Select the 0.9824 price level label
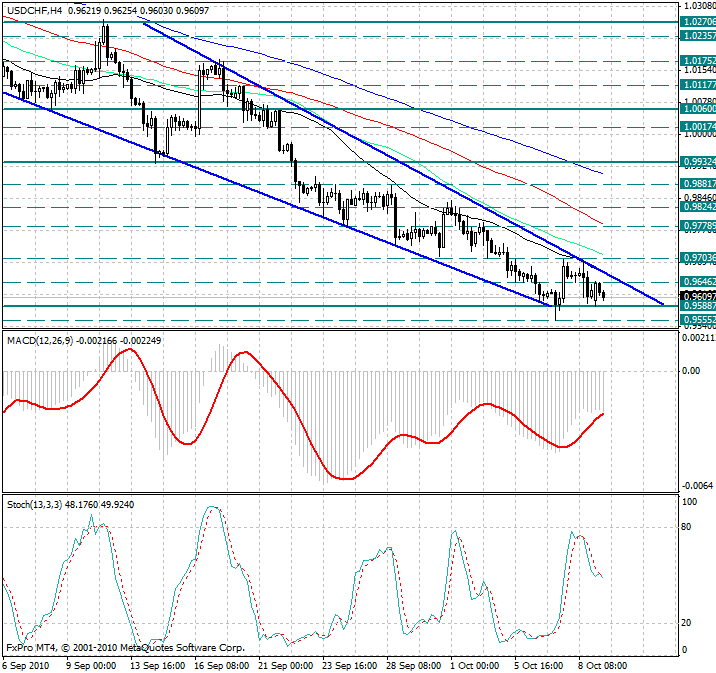 (698, 207)
